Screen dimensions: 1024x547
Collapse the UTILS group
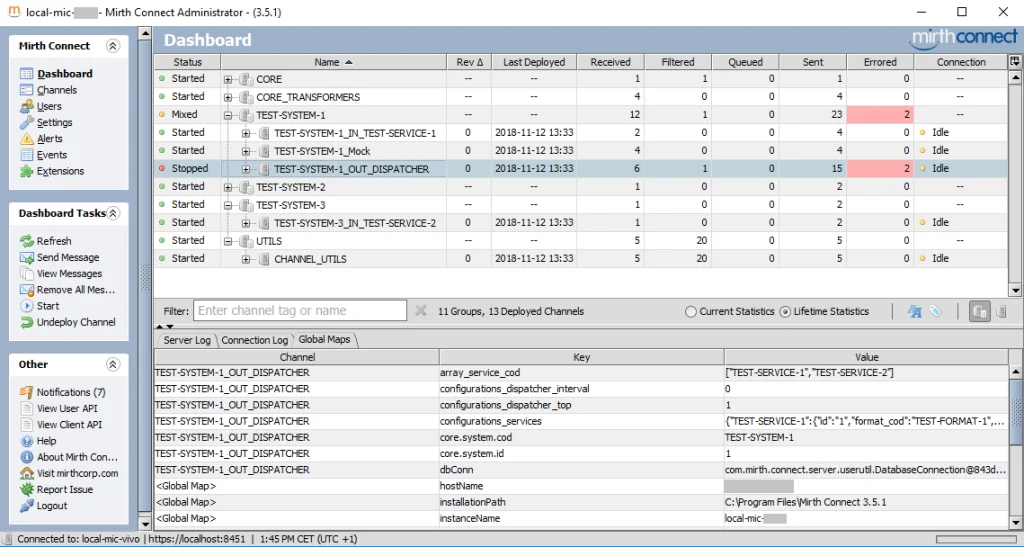point(228,241)
